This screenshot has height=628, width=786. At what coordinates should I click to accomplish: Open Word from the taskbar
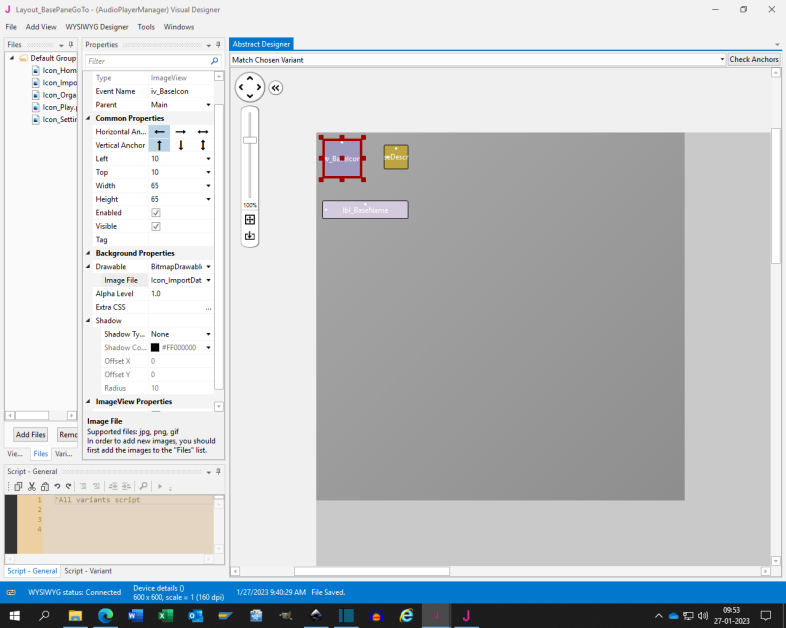coord(135,615)
